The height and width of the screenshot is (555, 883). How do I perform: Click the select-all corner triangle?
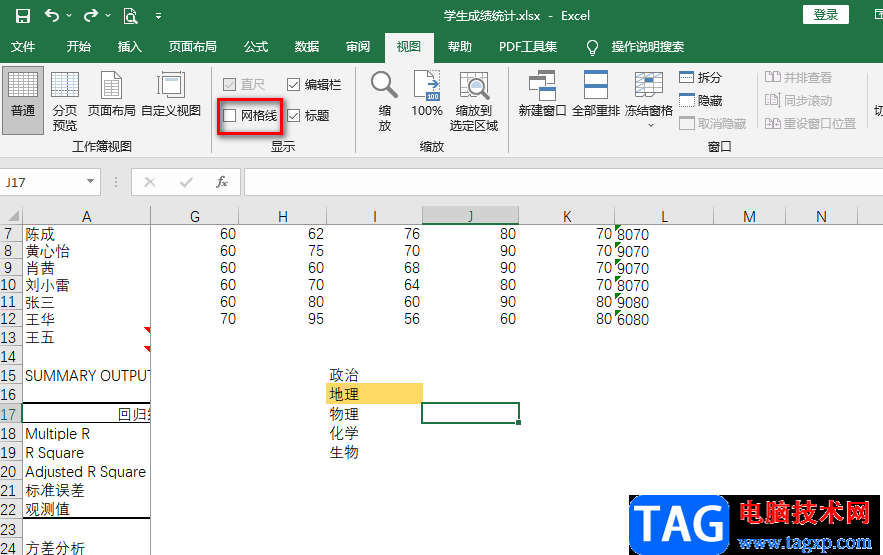click(x=12, y=216)
